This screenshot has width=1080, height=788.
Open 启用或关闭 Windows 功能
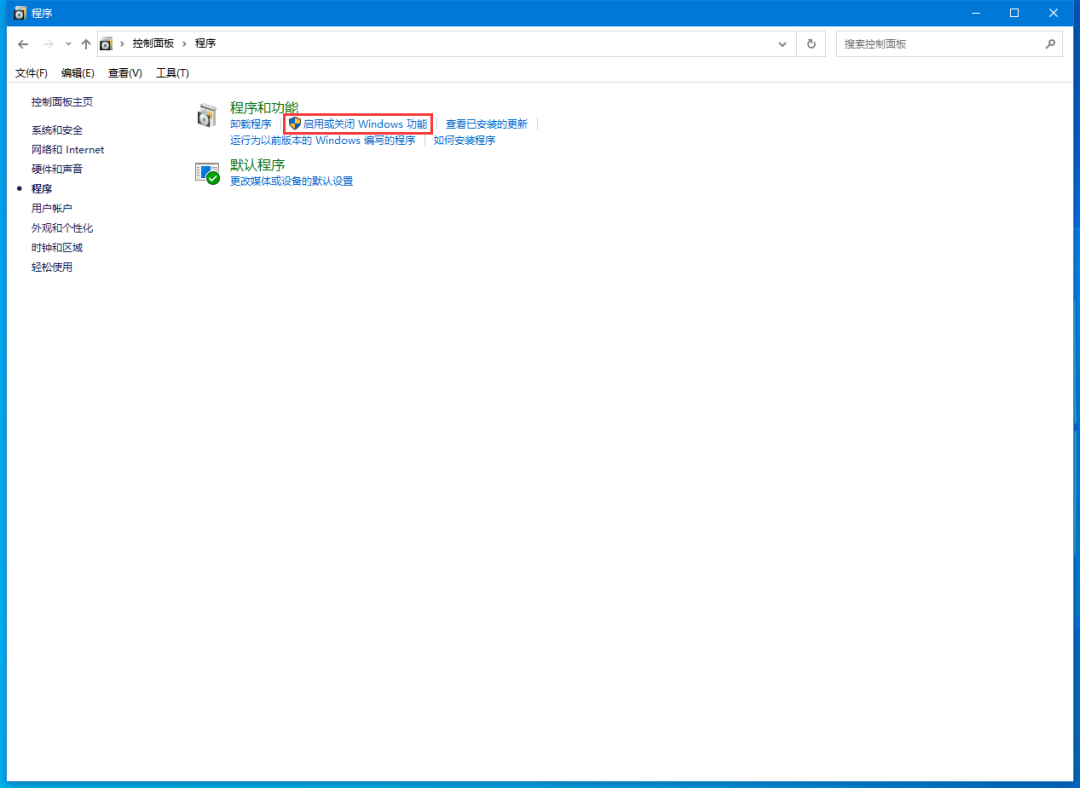365,124
